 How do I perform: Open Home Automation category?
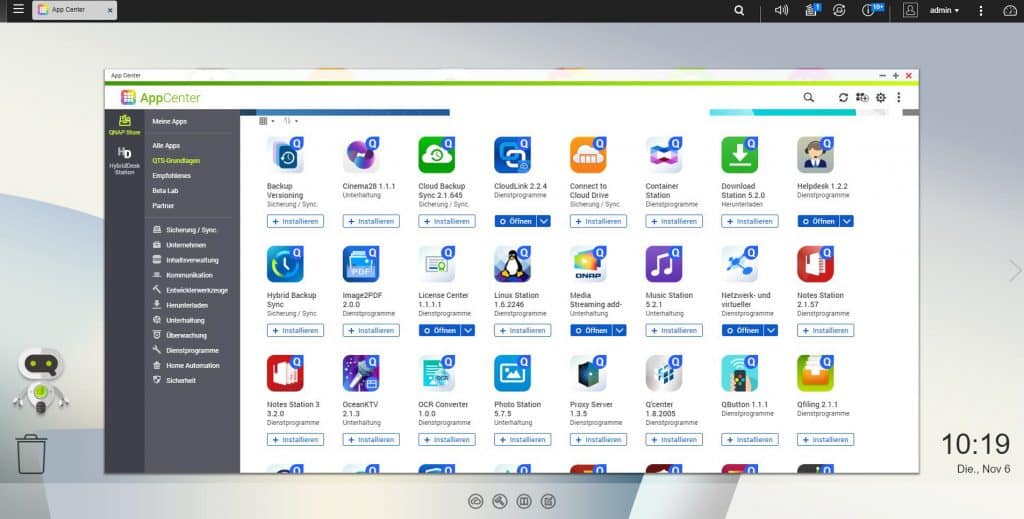(186, 366)
